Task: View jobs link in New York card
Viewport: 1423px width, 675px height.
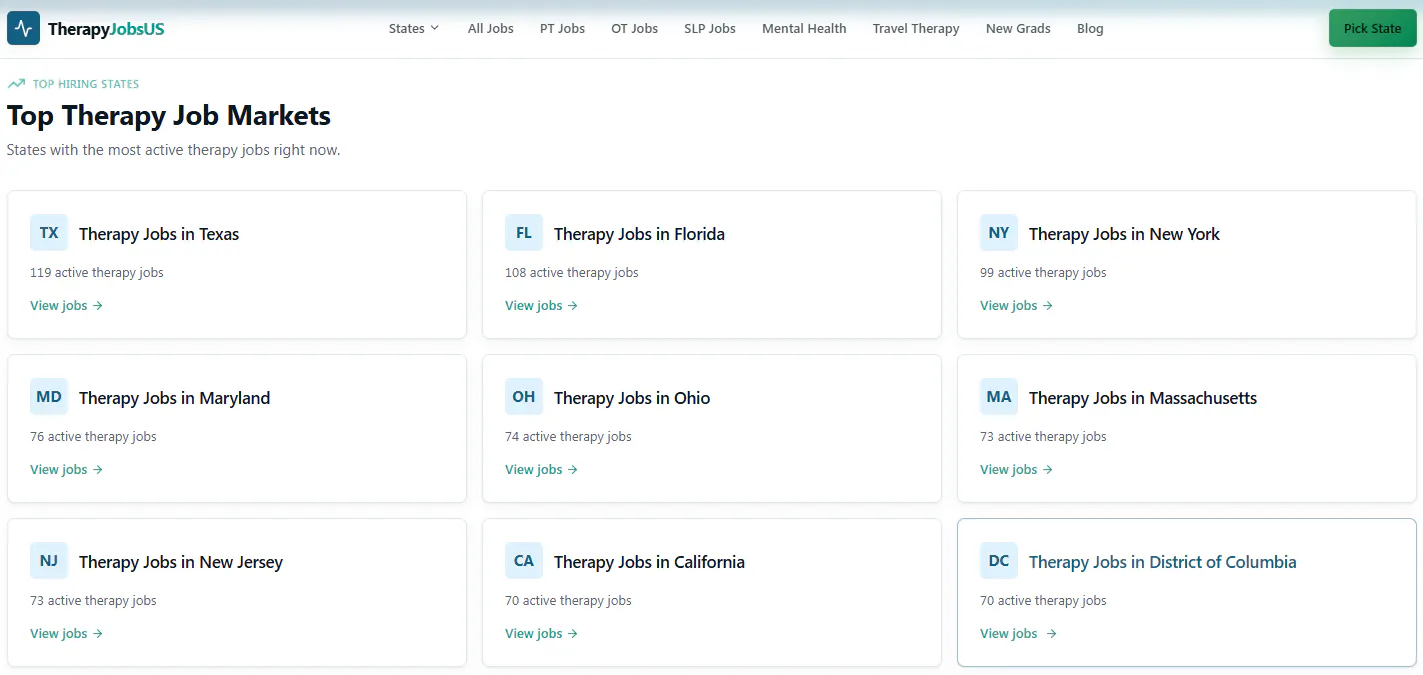Action: point(1017,305)
